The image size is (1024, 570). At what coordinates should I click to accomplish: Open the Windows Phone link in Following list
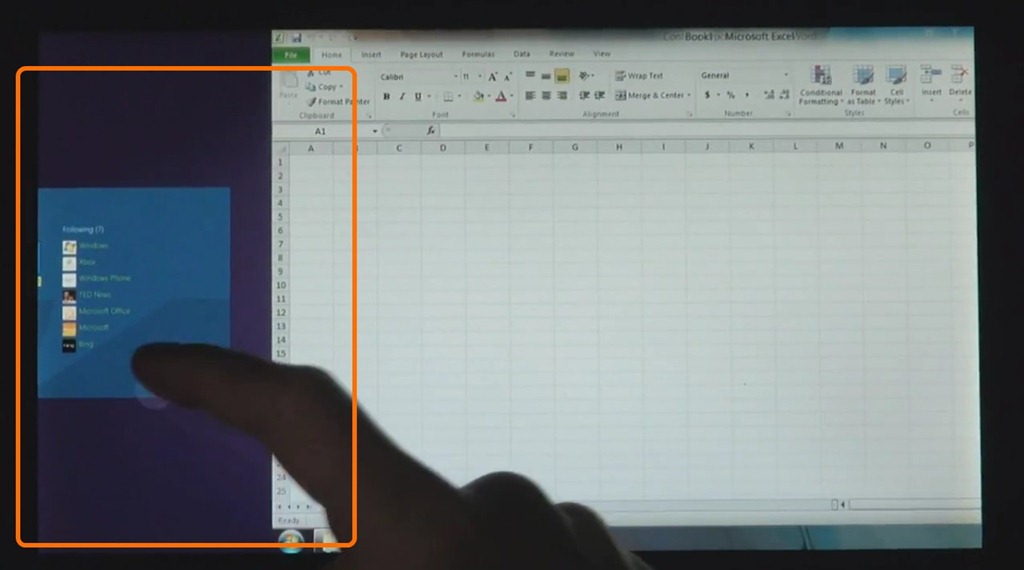coord(104,278)
